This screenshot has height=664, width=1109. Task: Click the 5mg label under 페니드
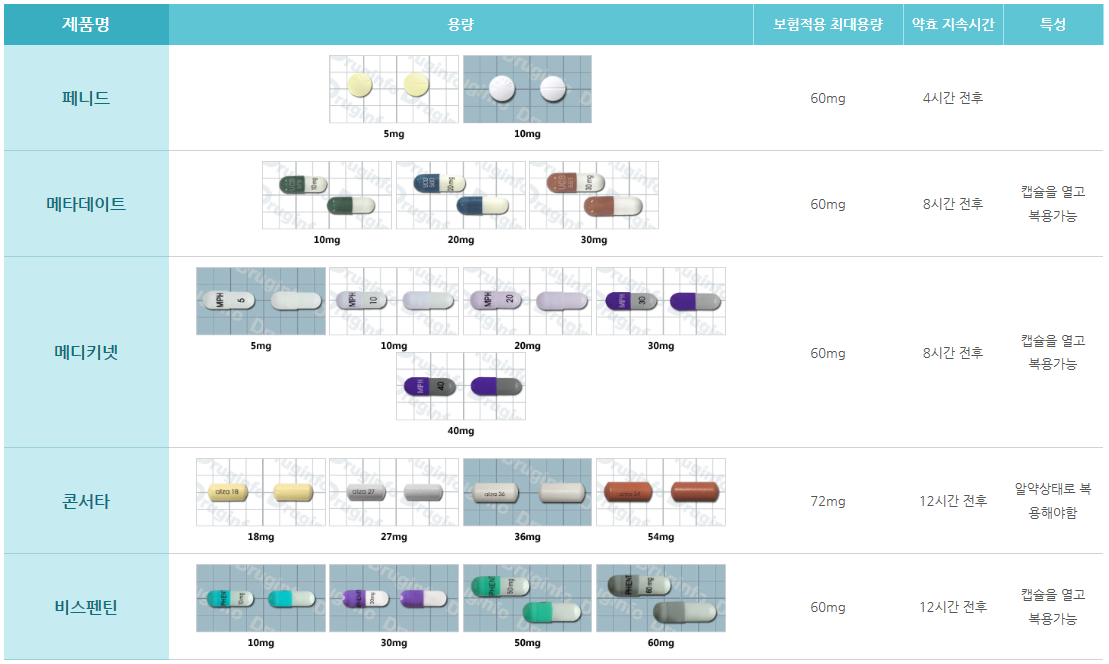click(394, 134)
